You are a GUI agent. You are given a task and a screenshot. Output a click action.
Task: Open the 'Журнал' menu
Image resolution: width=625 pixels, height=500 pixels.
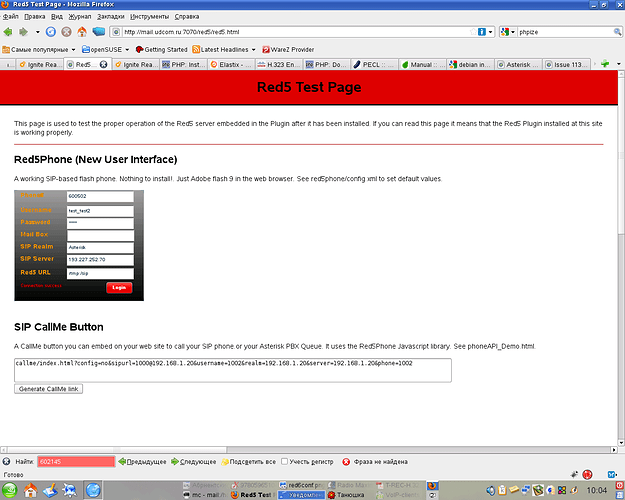[80, 16]
